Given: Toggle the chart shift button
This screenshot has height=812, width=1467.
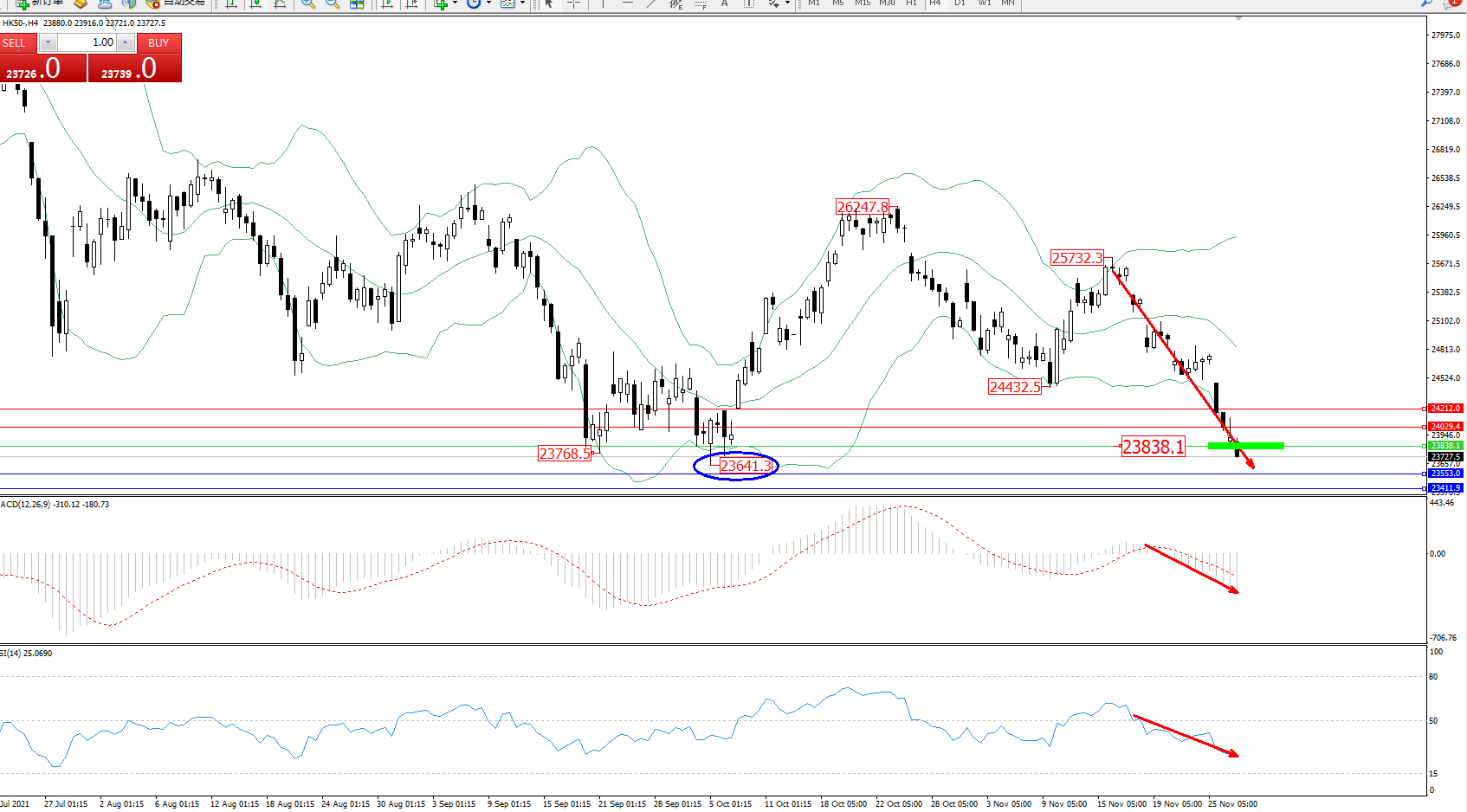Looking at the screenshot, I should (x=411, y=3).
